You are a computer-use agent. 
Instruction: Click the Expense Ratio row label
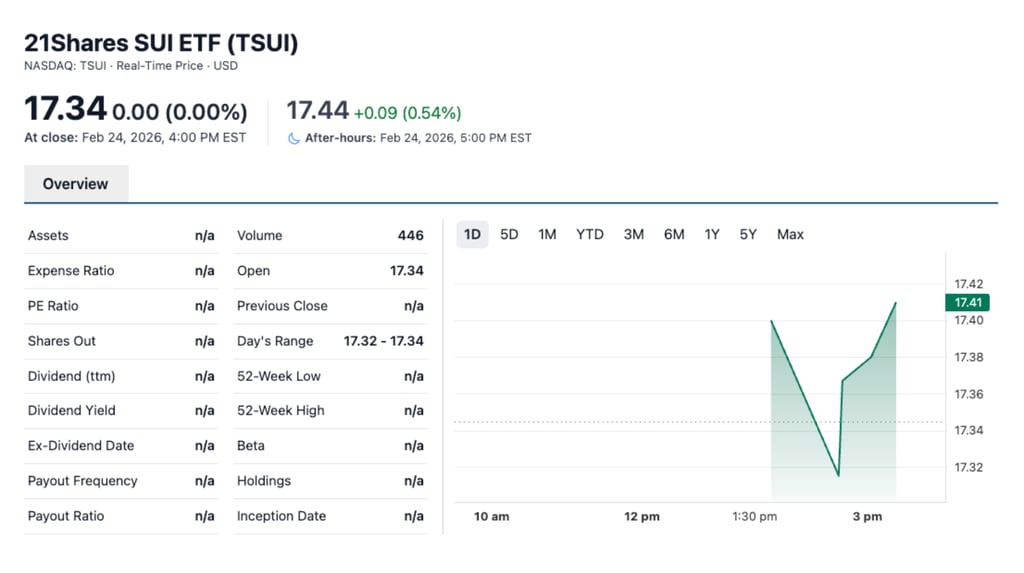(71, 271)
